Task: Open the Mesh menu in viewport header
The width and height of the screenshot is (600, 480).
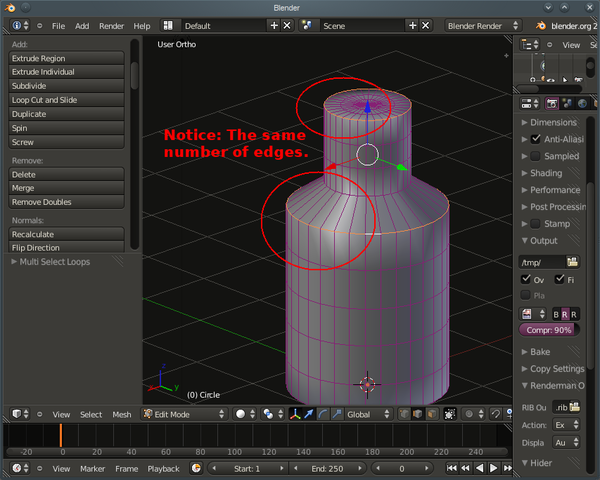Action: (121, 414)
